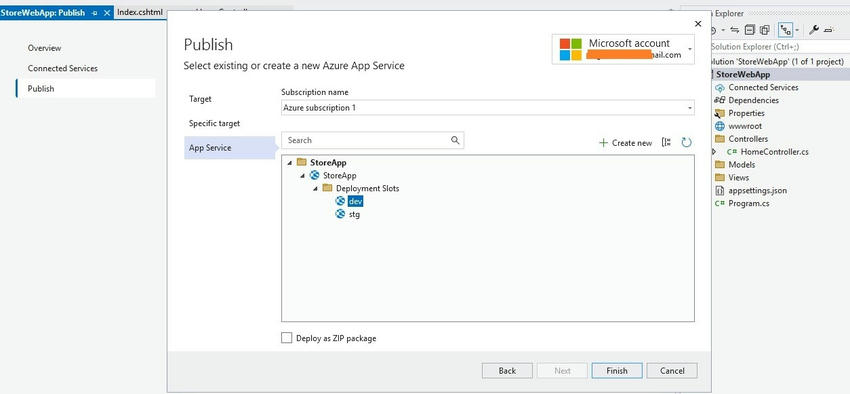
Task: Open the Overview page in sidebar
Action: (44, 48)
